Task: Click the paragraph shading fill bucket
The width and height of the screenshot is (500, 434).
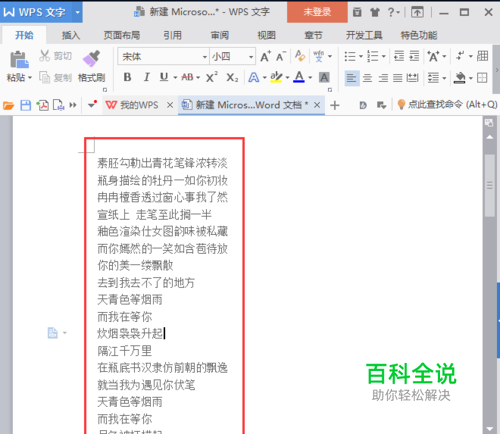Action: click(460, 78)
